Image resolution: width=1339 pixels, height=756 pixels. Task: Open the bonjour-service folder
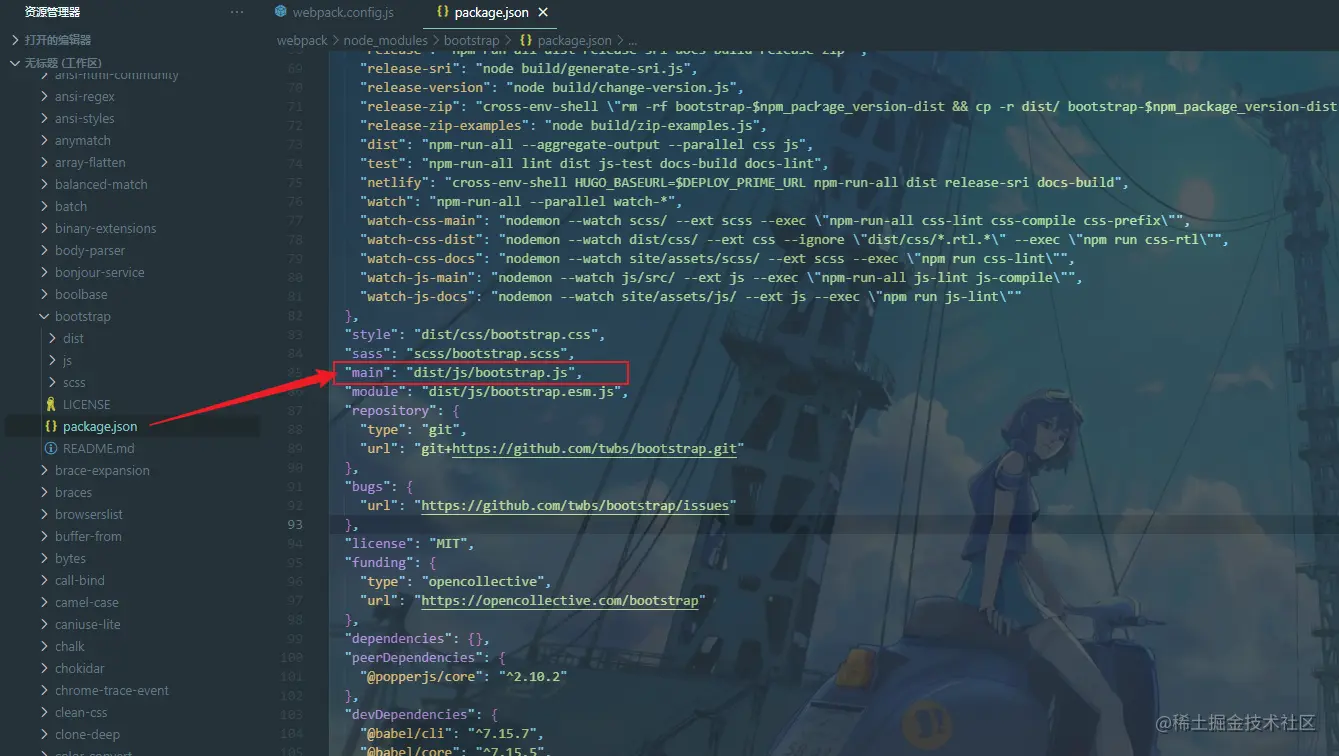click(100, 273)
